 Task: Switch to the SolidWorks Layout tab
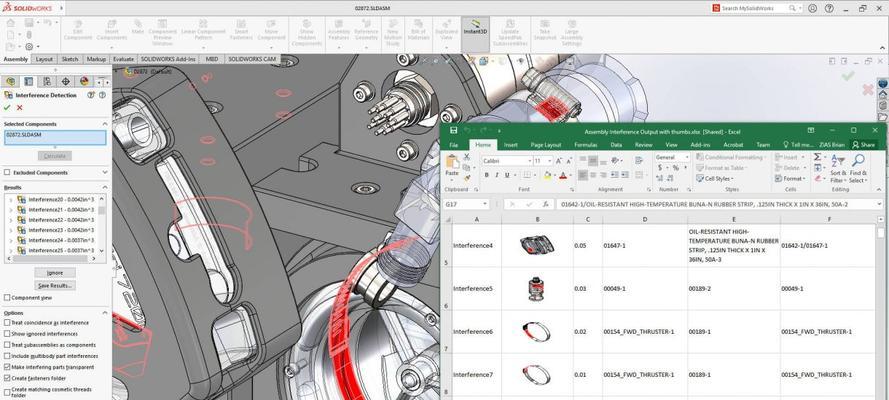tap(44, 59)
